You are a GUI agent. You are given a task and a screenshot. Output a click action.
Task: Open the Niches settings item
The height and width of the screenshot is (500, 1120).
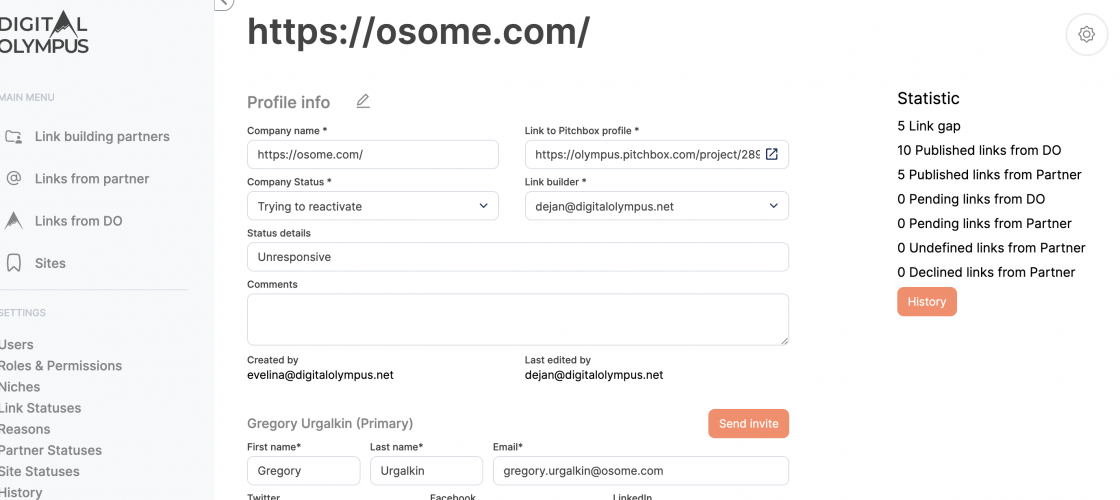[x=21, y=387]
